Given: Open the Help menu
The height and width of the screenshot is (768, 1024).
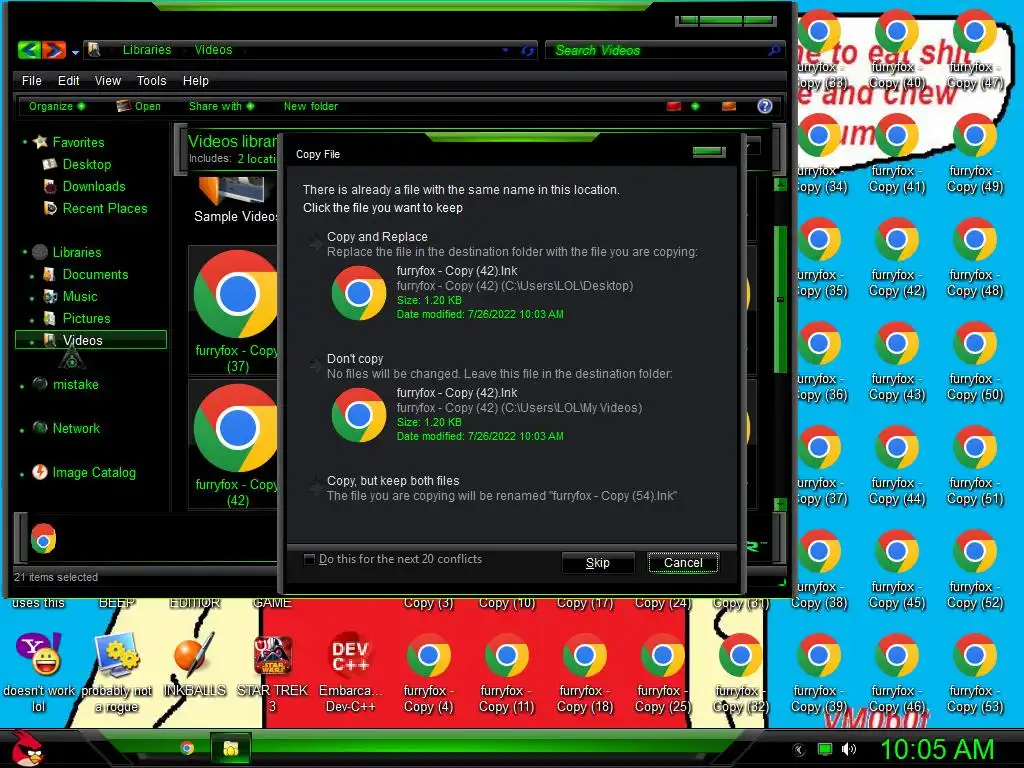Looking at the screenshot, I should pyautogui.click(x=195, y=80).
